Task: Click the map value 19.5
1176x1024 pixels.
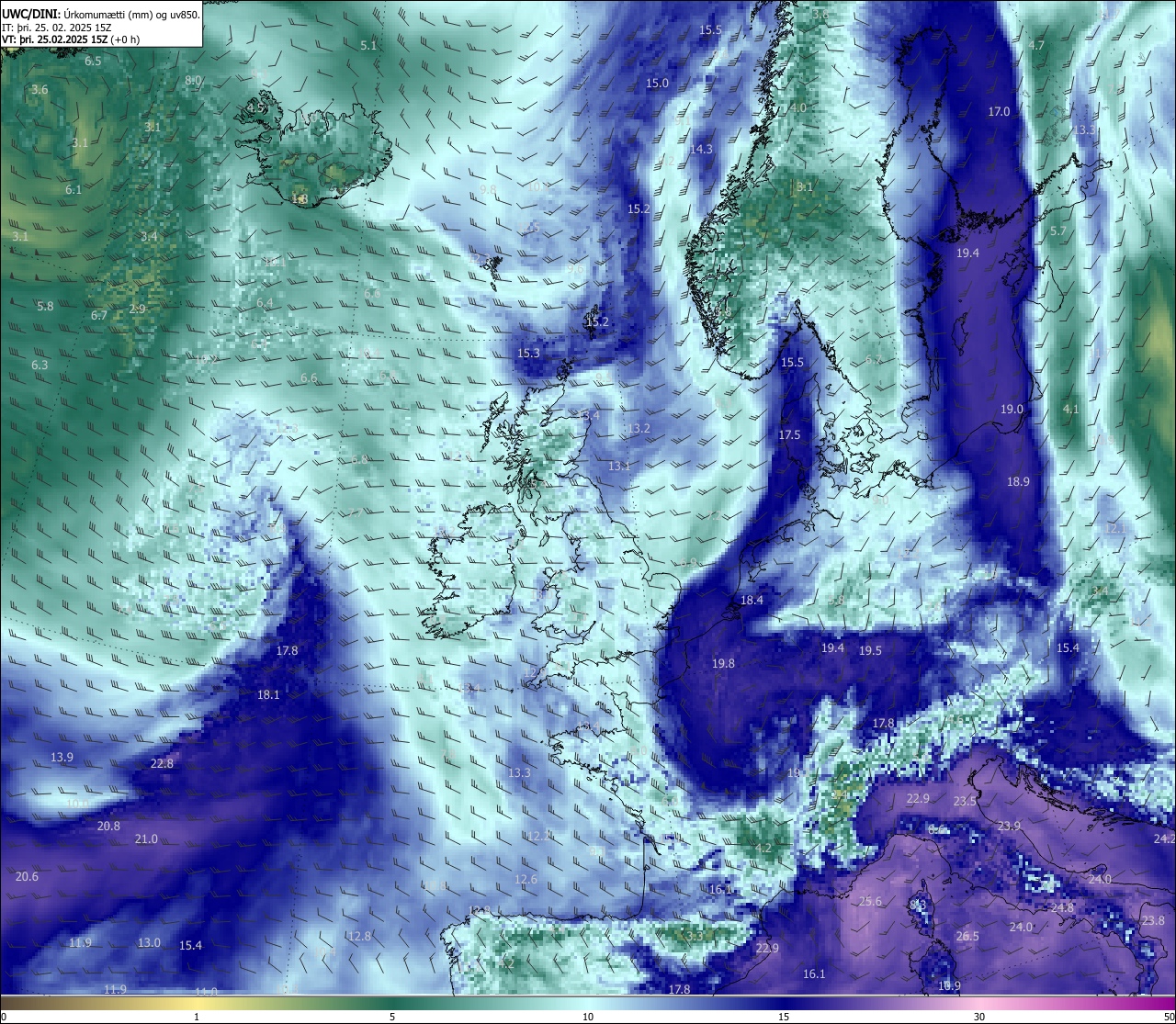Action: click(x=870, y=651)
